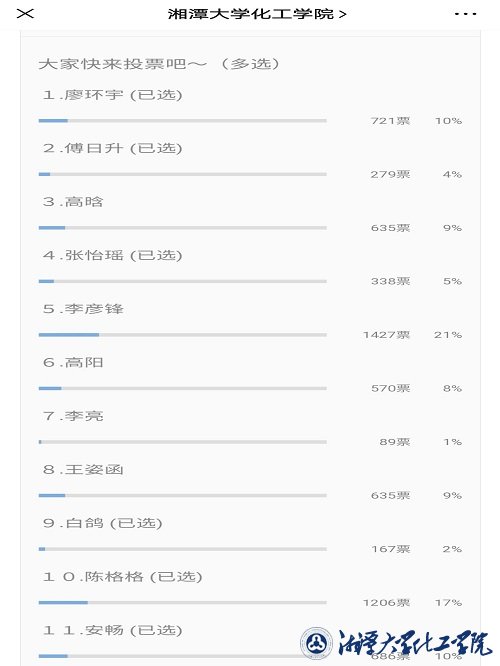This screenshot has height=666, width=500.
Task: Open 湘潭大学化工学院 account title link
Action: point(257,14)
